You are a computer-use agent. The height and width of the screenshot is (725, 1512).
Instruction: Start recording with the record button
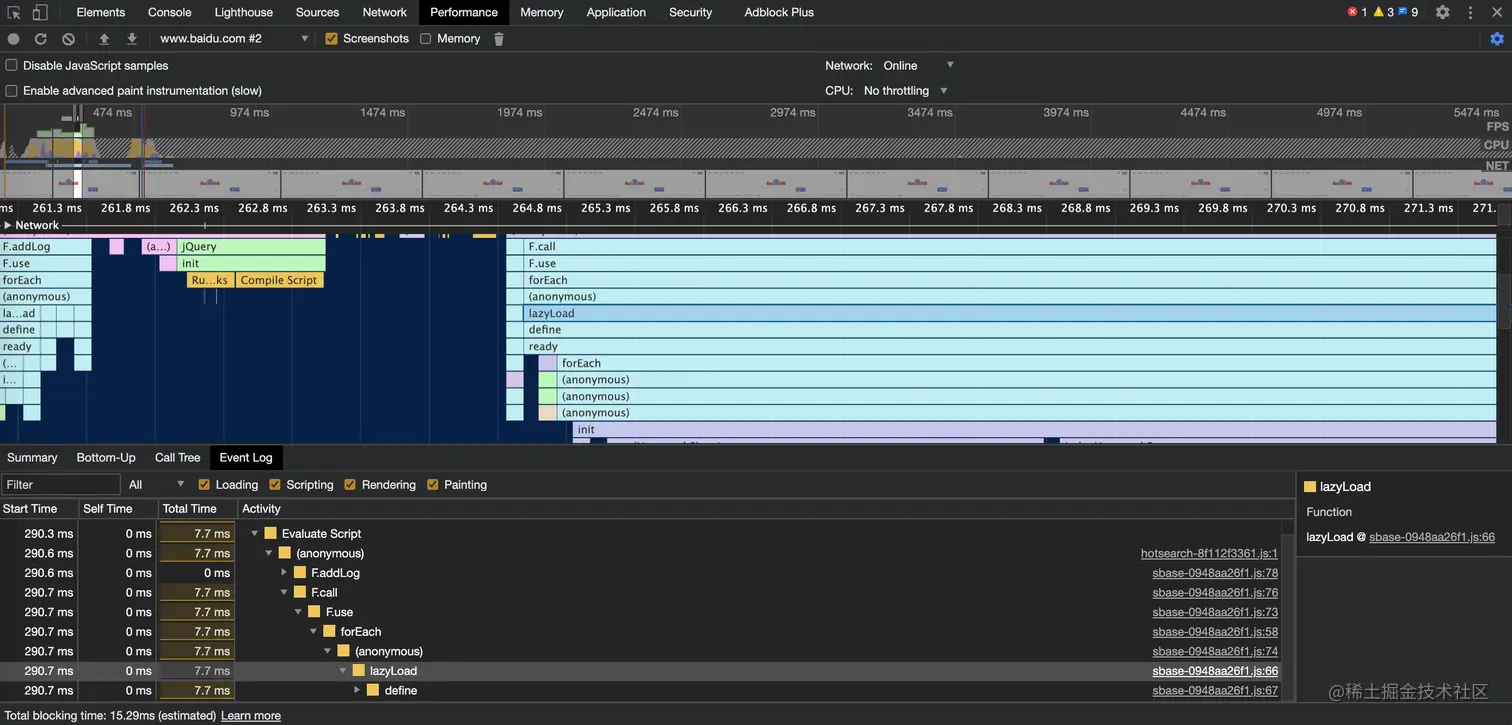(14, 39)
